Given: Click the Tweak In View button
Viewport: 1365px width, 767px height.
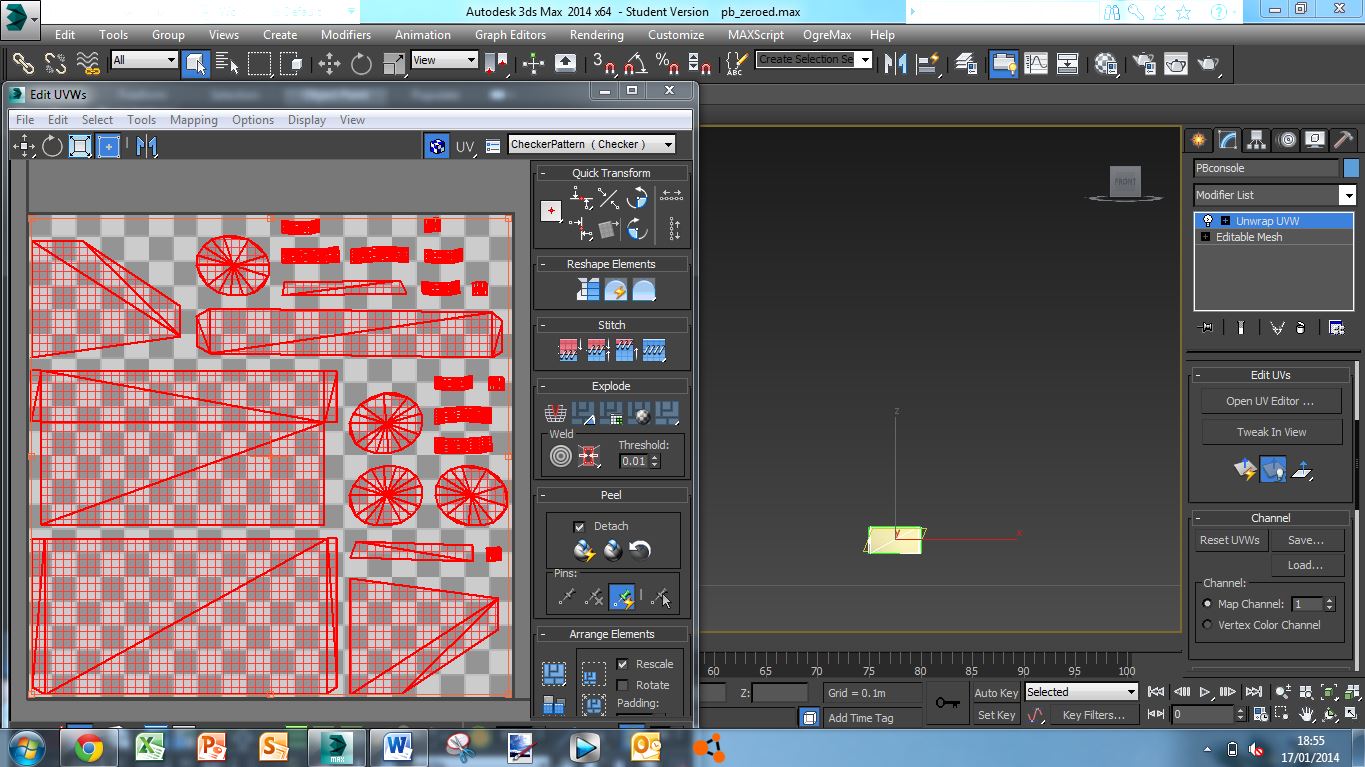Looking at the screenshot, I should (1271, 432).
